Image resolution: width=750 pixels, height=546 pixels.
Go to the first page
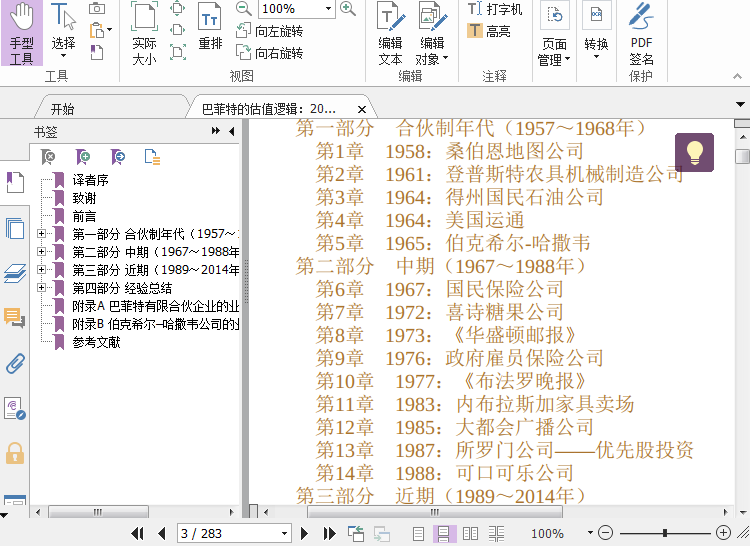tap(138, 533)
